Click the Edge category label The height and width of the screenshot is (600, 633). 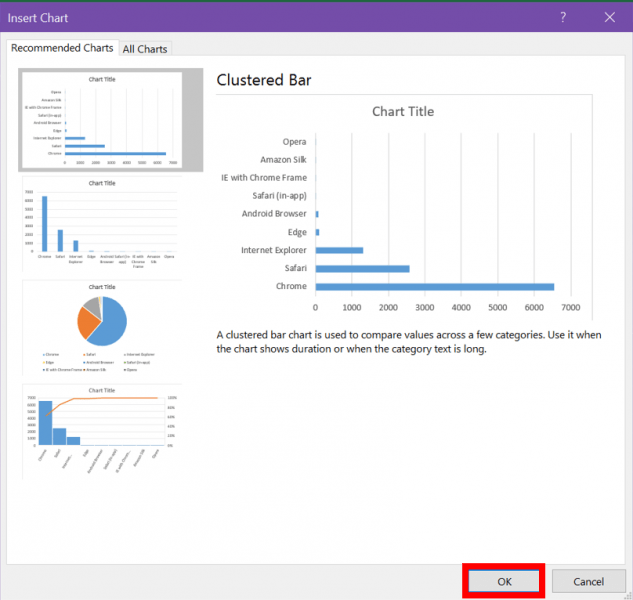tap(297, 232)
